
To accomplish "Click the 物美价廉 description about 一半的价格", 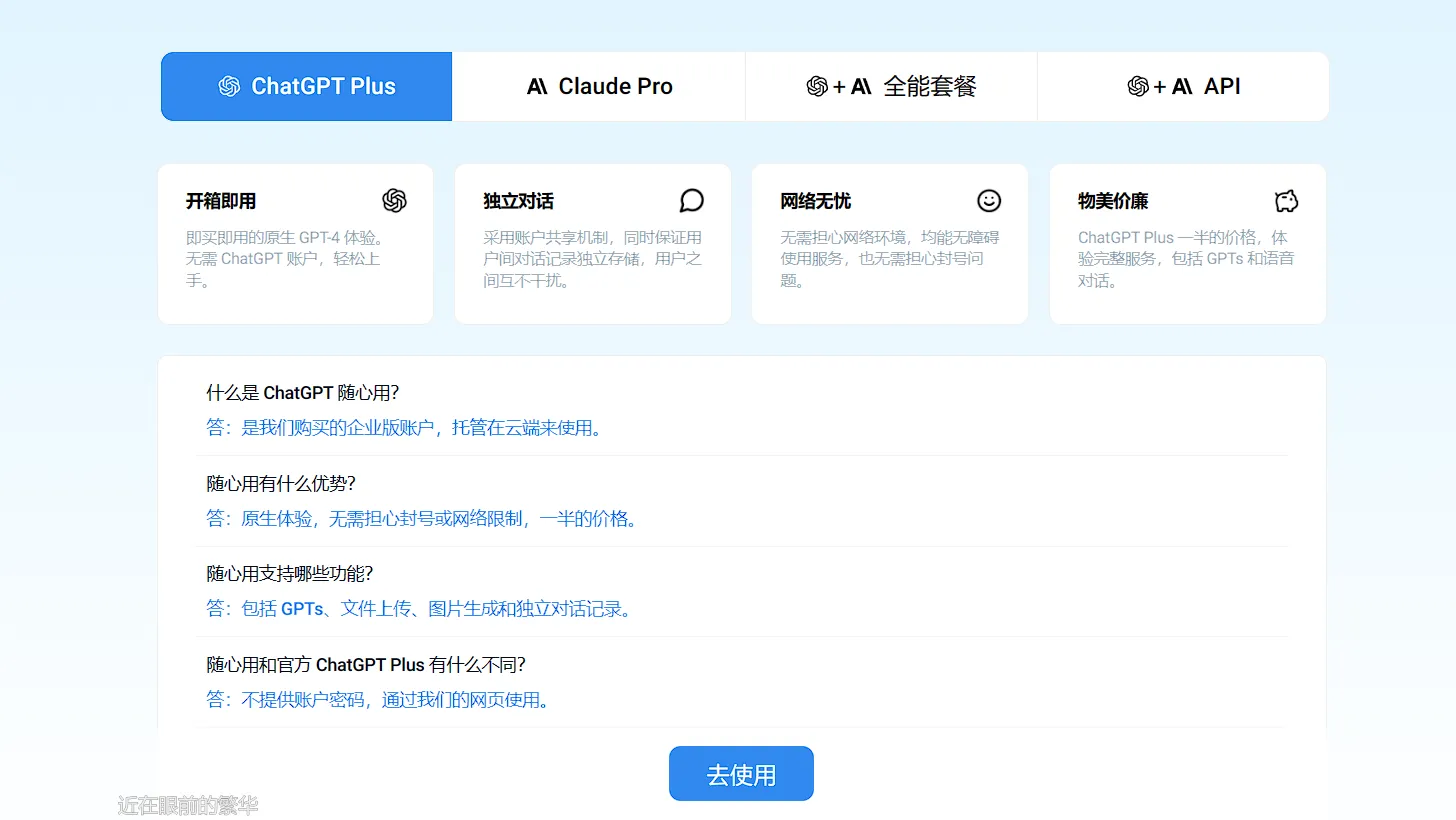I will coord(1186,259).
